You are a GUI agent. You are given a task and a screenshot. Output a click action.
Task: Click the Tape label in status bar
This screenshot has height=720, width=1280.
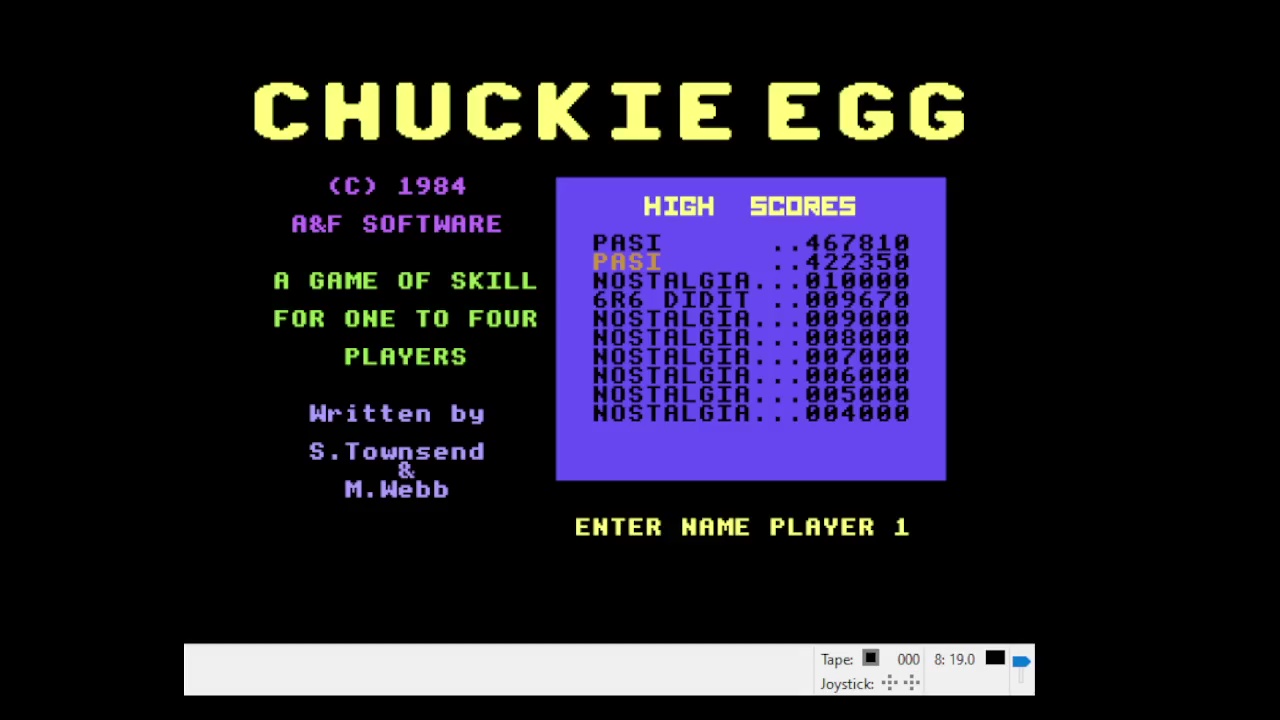pyautogui.click(x=837, y=659)
